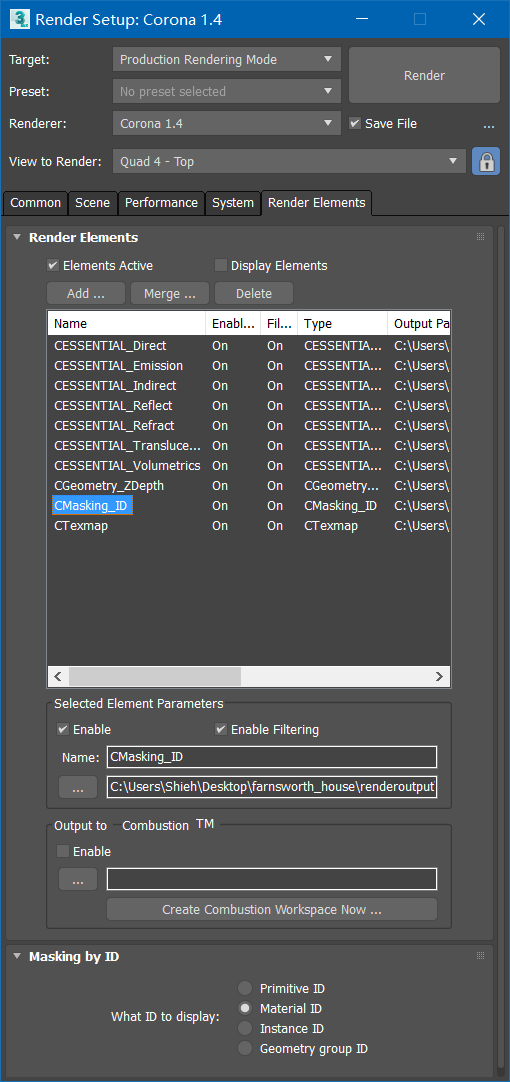Enable the Display Elements checkbox
The image size is (510, 1082).
tap(221, 265)
